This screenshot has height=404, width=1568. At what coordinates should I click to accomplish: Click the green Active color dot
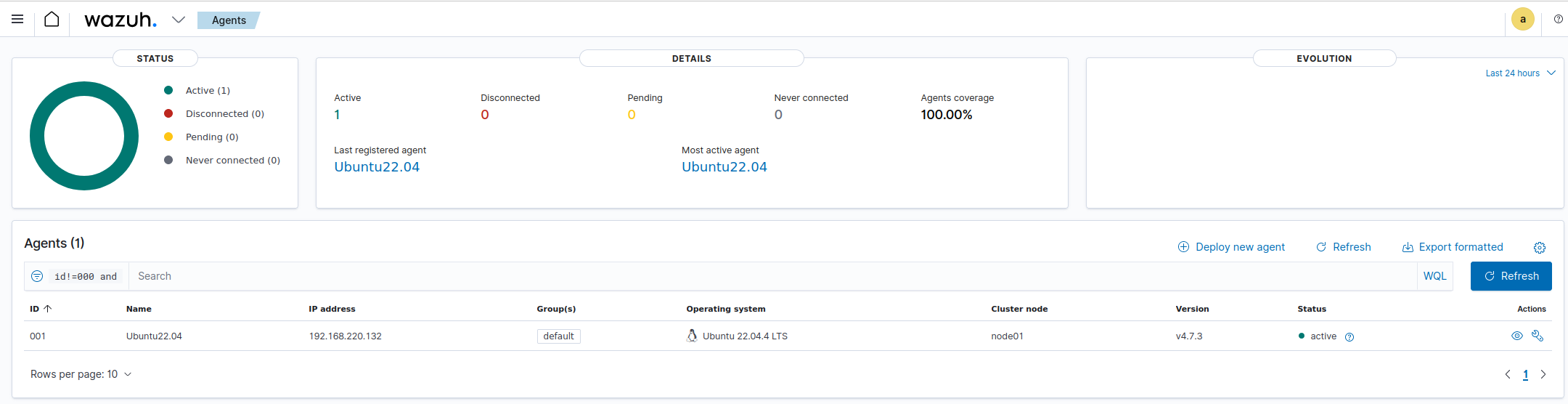click(168, 90)
